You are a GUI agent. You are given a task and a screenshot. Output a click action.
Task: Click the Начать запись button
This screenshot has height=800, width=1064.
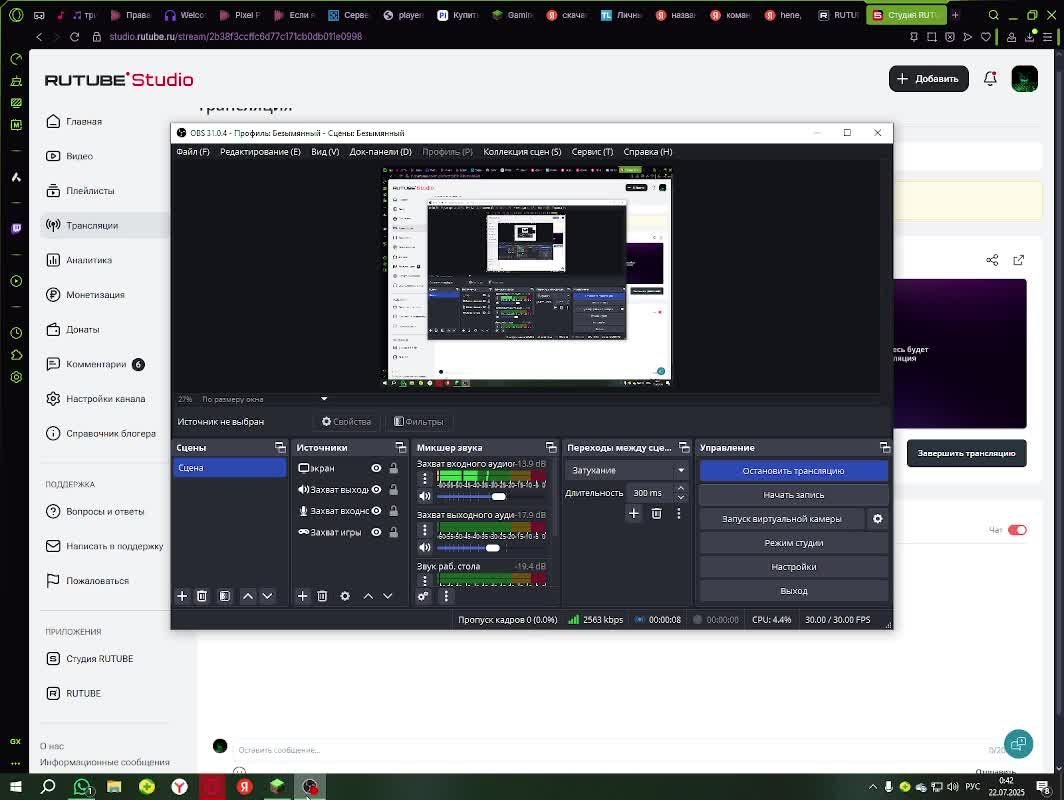tap(793, 495)
